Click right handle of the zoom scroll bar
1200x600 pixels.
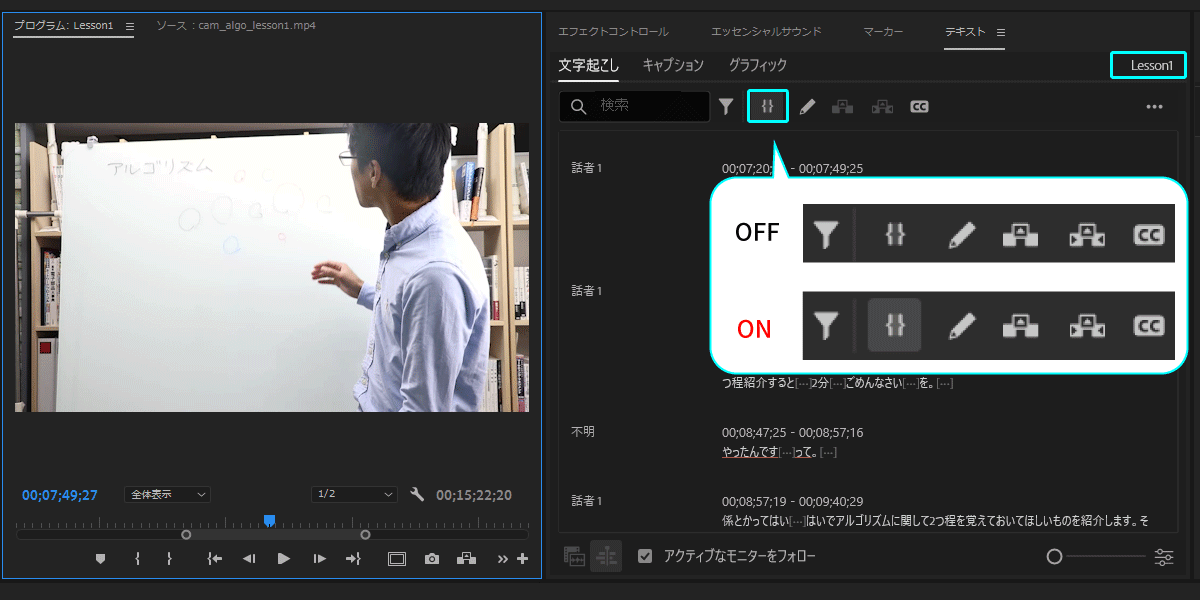(365, 535)
